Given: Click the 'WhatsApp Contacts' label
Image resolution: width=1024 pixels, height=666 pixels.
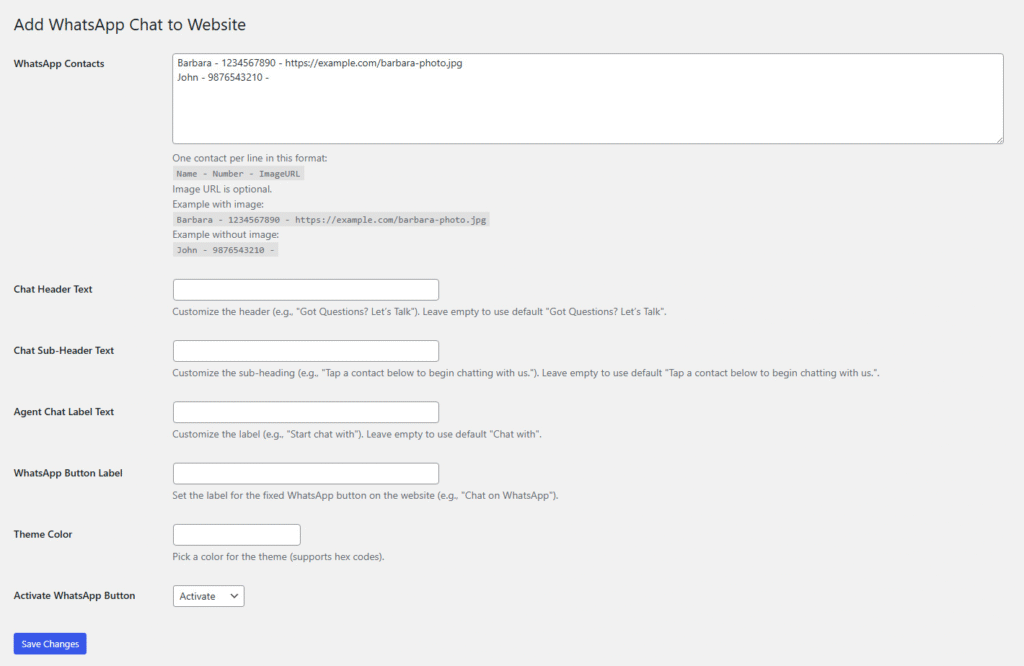Looking at the screenshot, I should tap(59, 63).
